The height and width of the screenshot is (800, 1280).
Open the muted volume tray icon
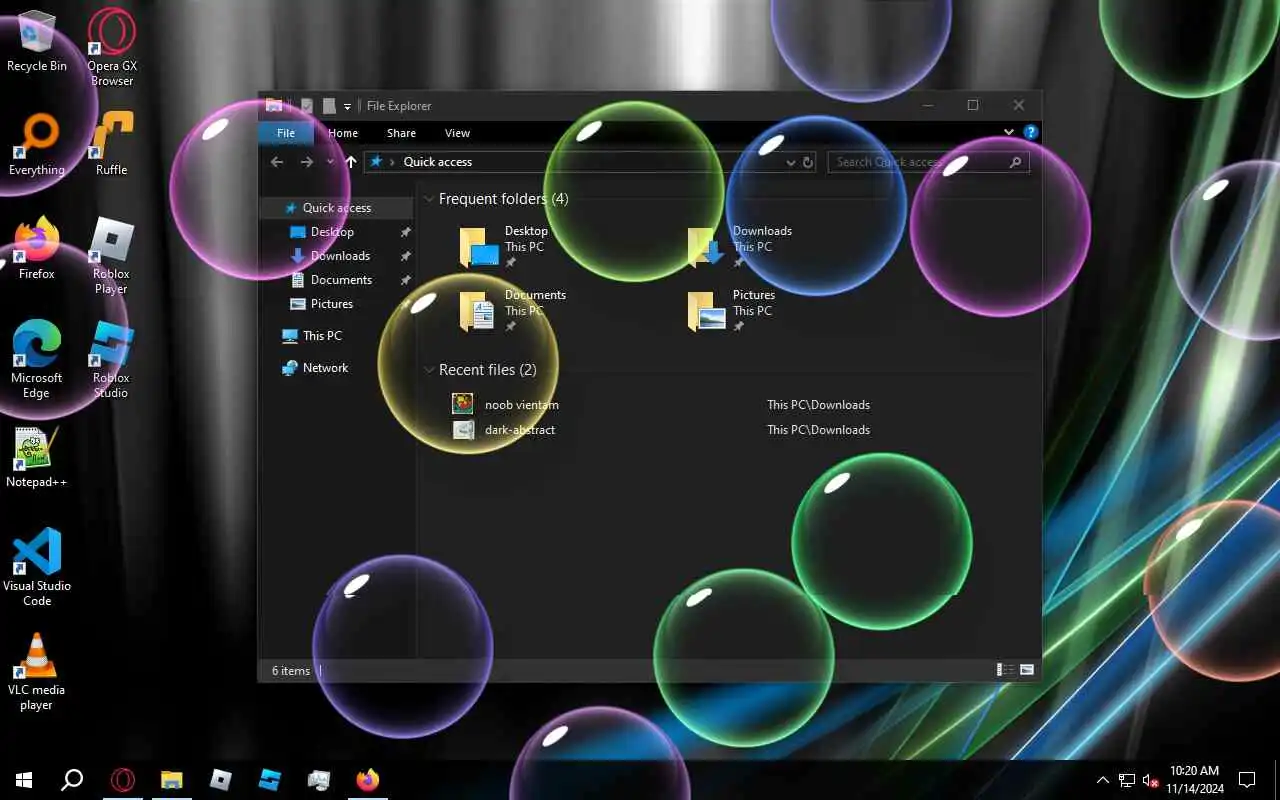tap(1150, 780)
